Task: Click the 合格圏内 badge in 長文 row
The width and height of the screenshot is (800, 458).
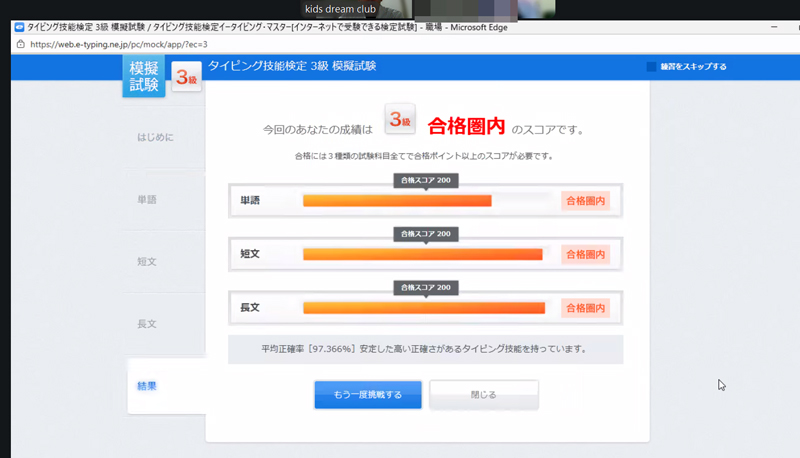Action: point(585,308)
